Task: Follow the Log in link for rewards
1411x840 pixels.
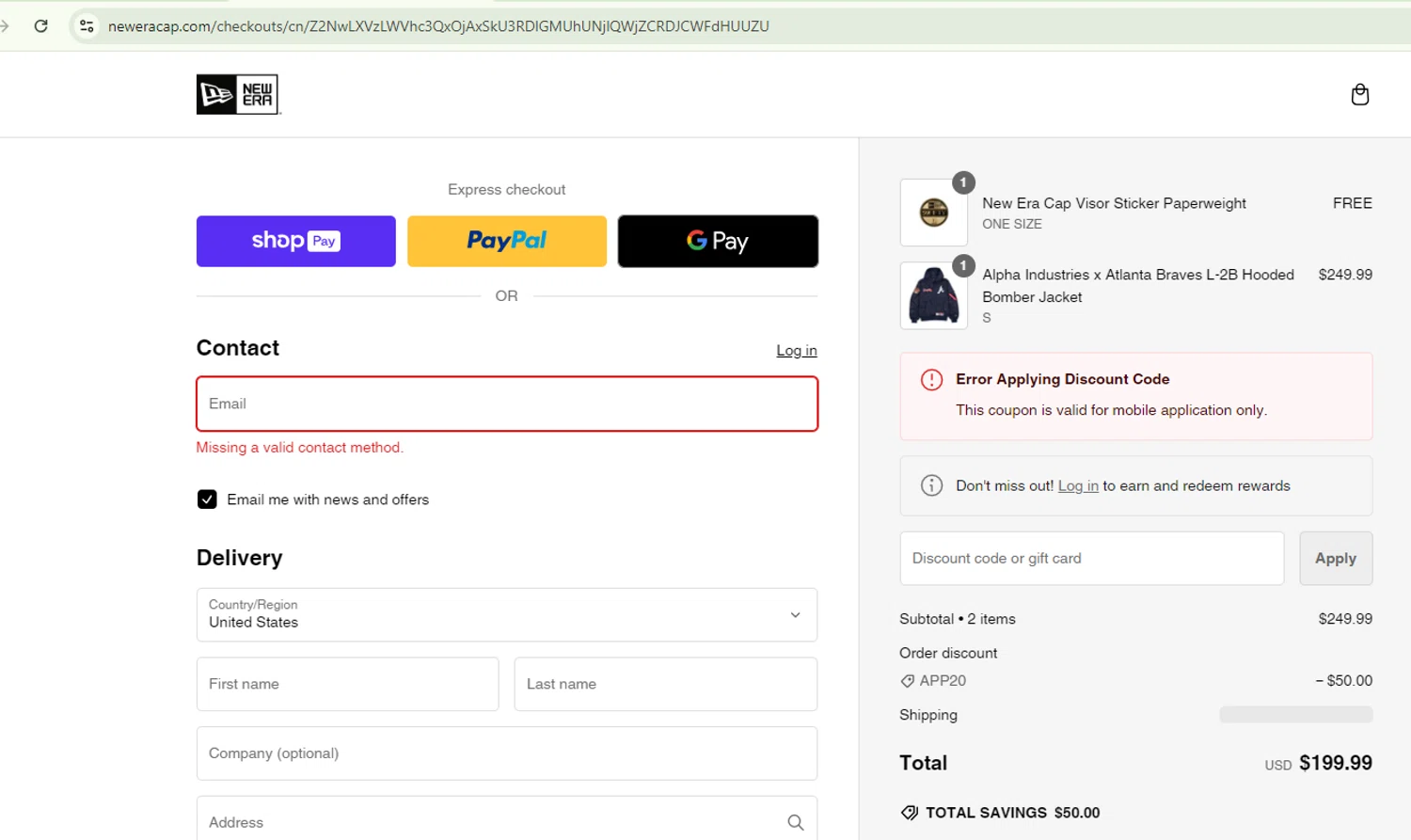Action: pyautogui.click(x=1077, y=485)
